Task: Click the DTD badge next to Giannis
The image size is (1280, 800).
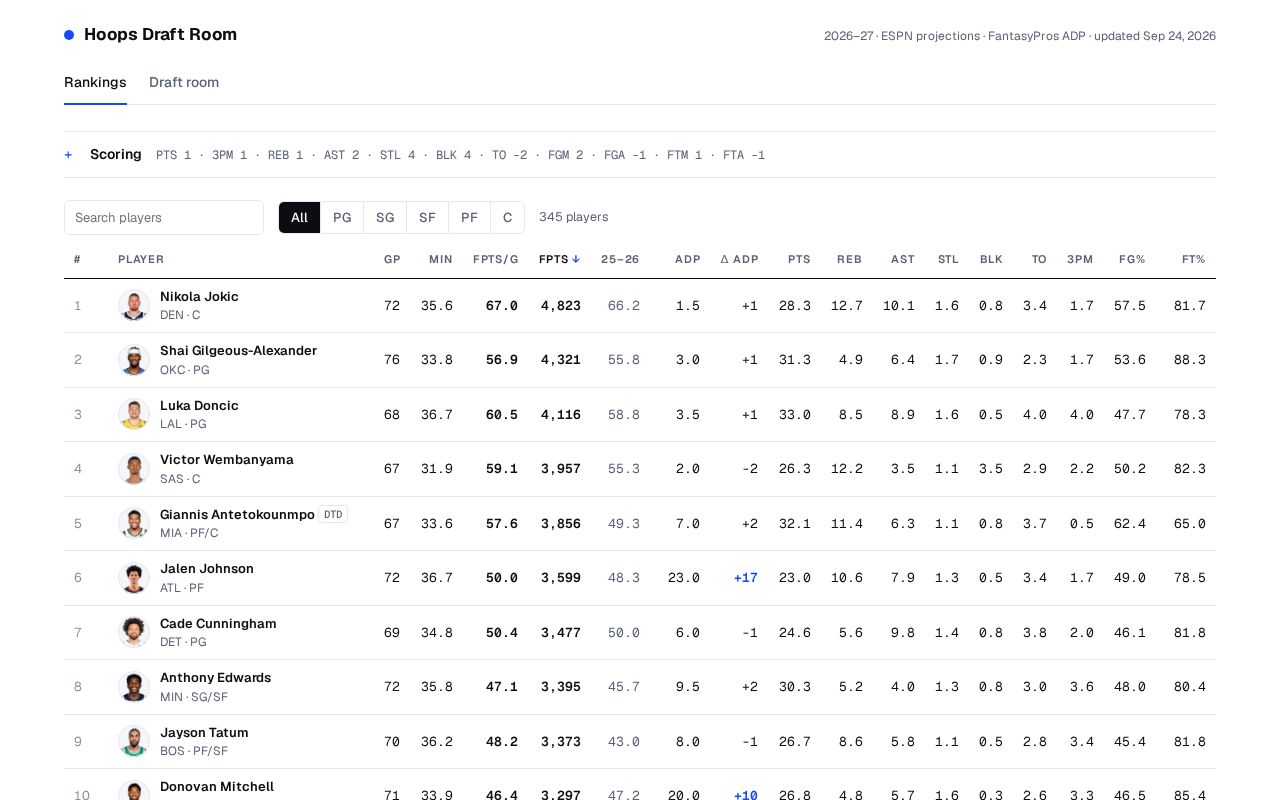Action: point(333,515)
